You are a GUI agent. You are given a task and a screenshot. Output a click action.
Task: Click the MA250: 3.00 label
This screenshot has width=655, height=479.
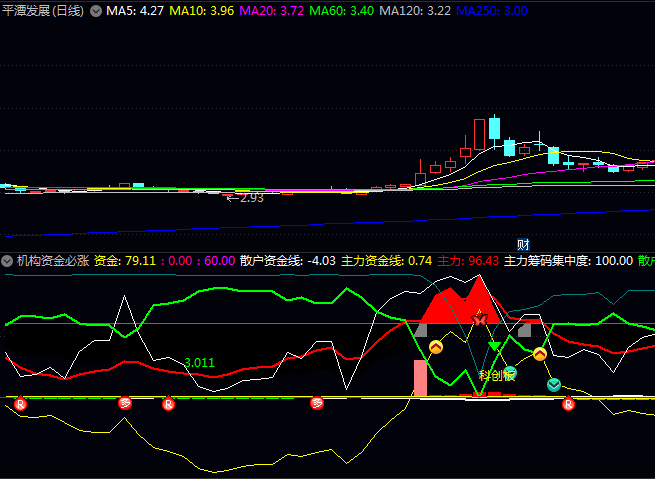[x=492, y=11]
